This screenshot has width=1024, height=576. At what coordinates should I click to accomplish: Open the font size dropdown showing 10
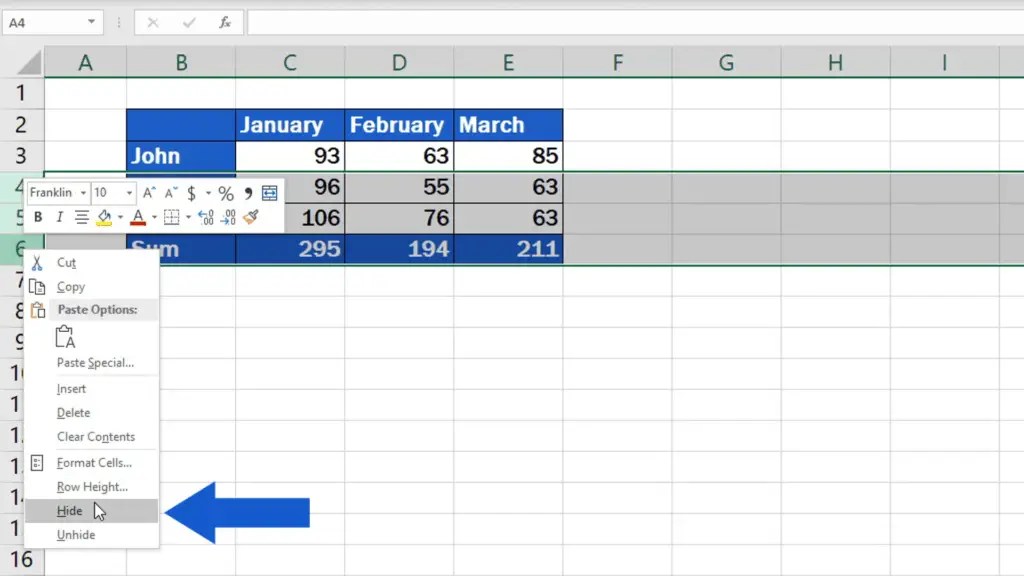128,193
